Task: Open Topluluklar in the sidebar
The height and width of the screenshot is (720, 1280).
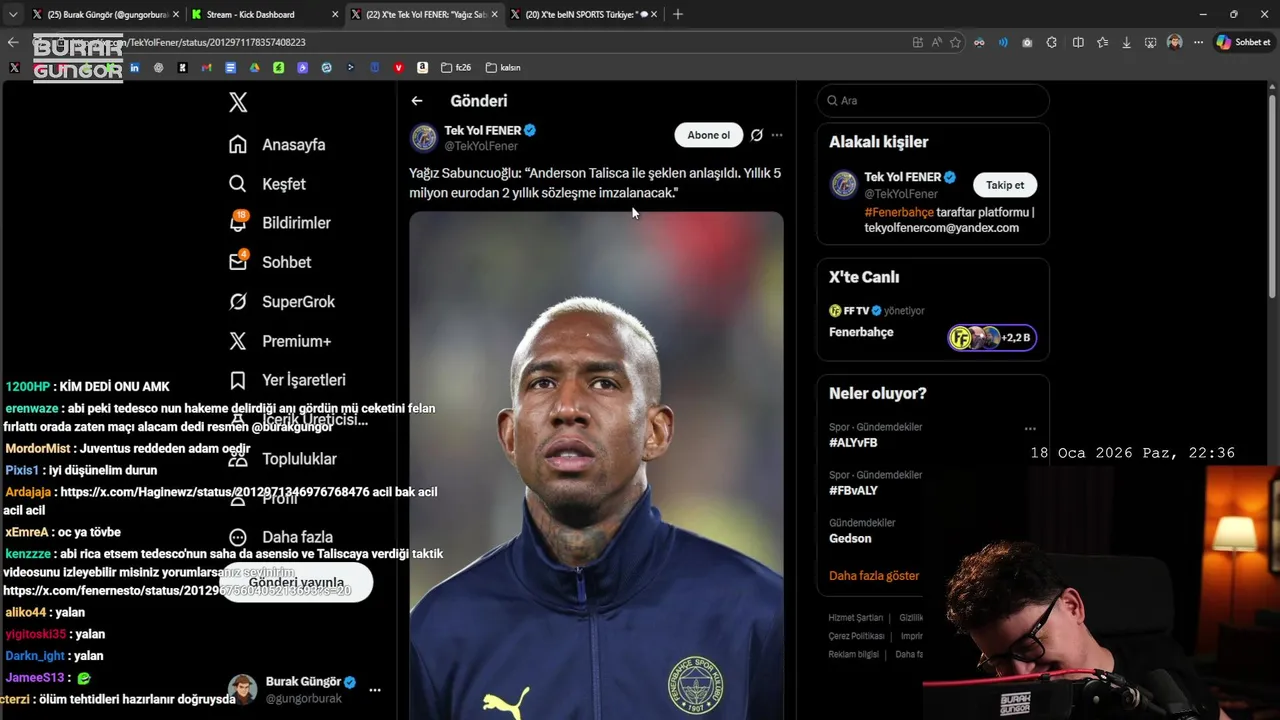Action: point(299,459)
